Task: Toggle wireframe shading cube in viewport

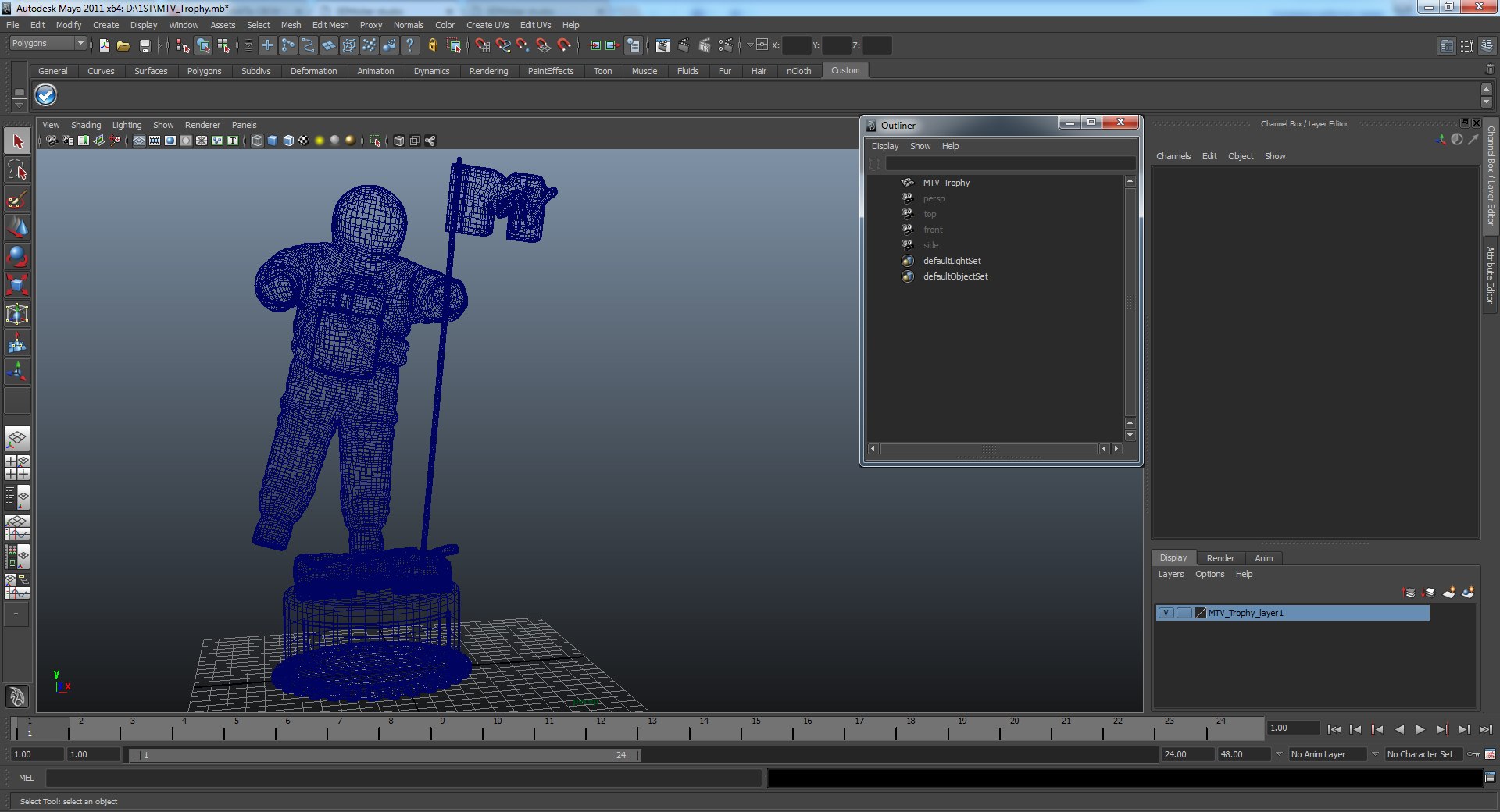Action: tap(257, 141)
